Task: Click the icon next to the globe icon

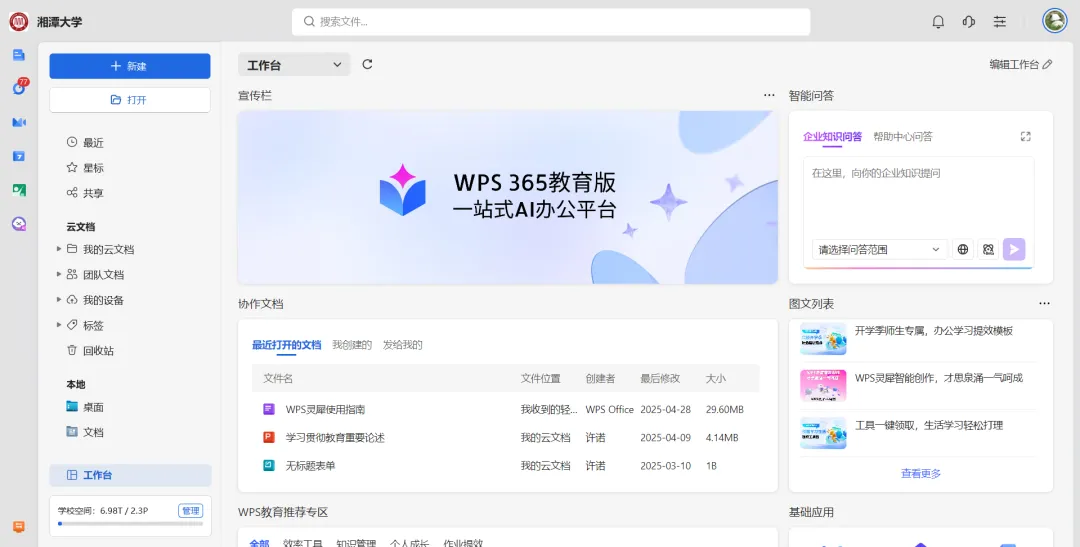Action: [x=988, y=249]
